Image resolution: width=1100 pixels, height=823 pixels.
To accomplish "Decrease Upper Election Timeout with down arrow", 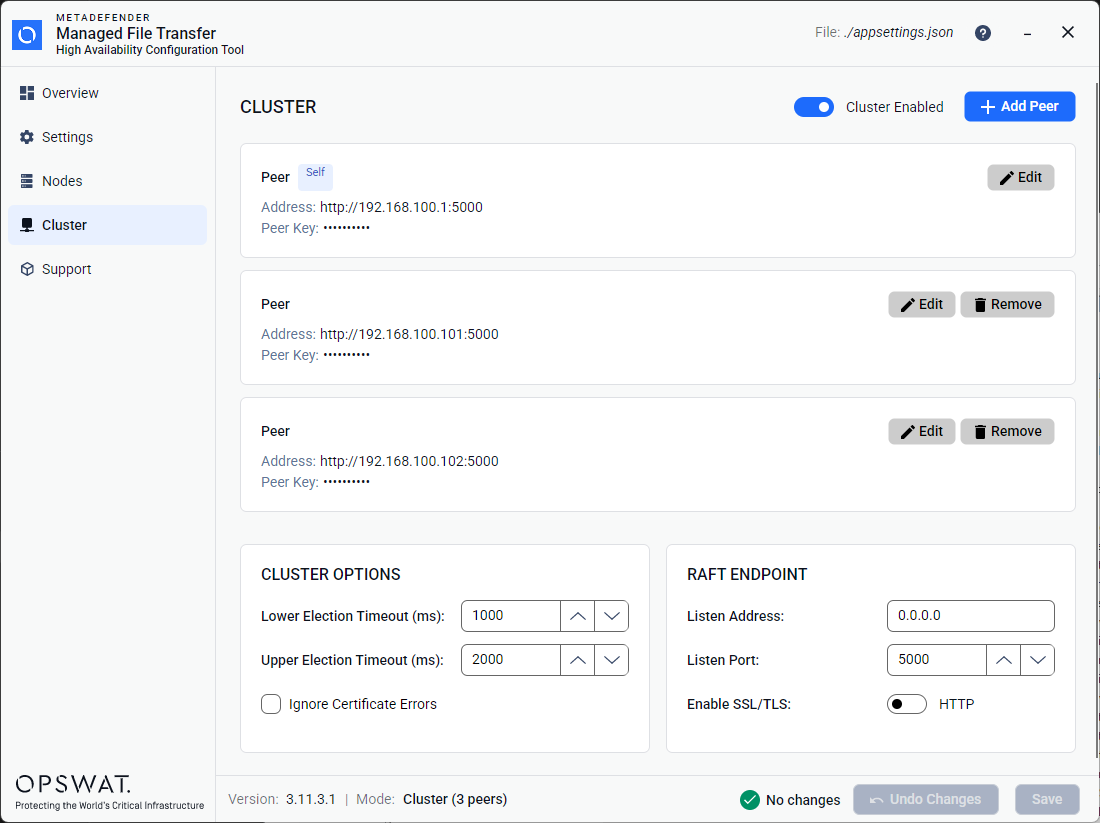I will 612,660.
